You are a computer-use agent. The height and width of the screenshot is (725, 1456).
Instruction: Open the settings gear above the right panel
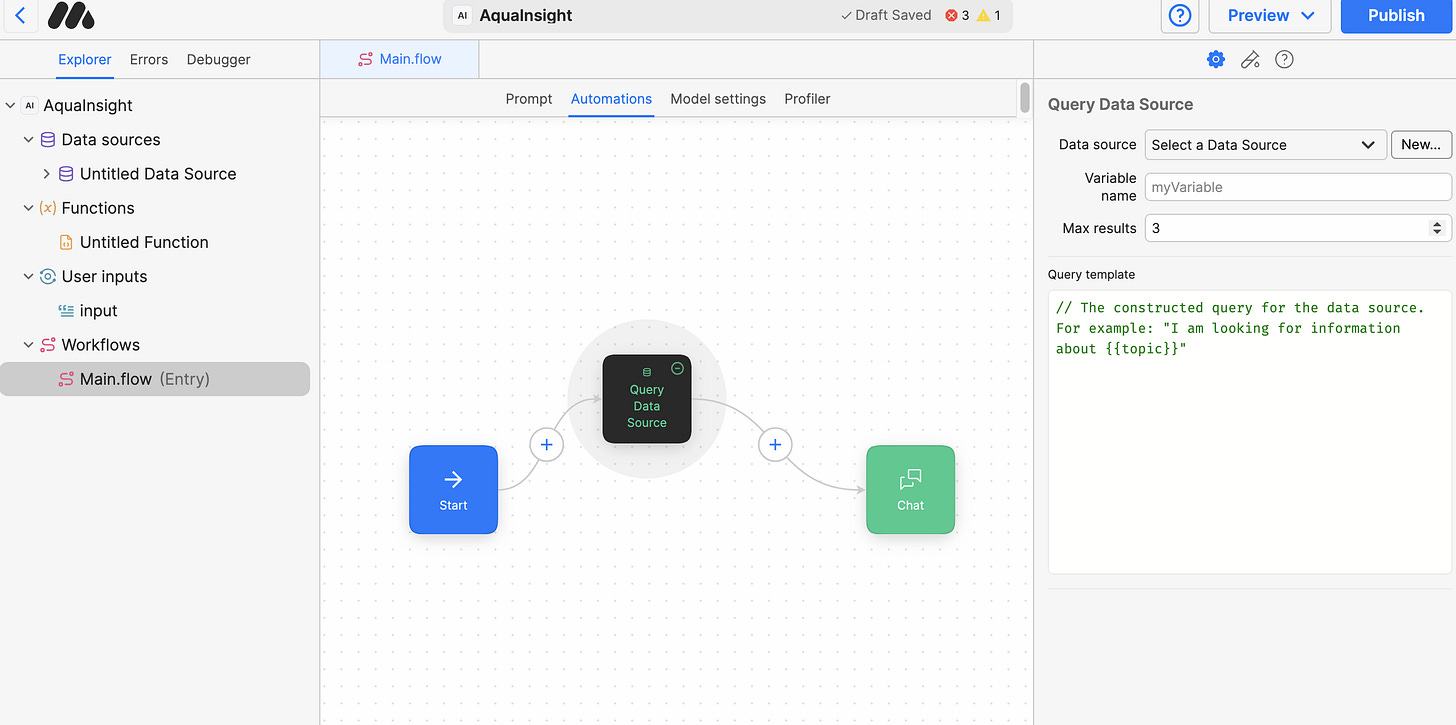[1216, 59]
